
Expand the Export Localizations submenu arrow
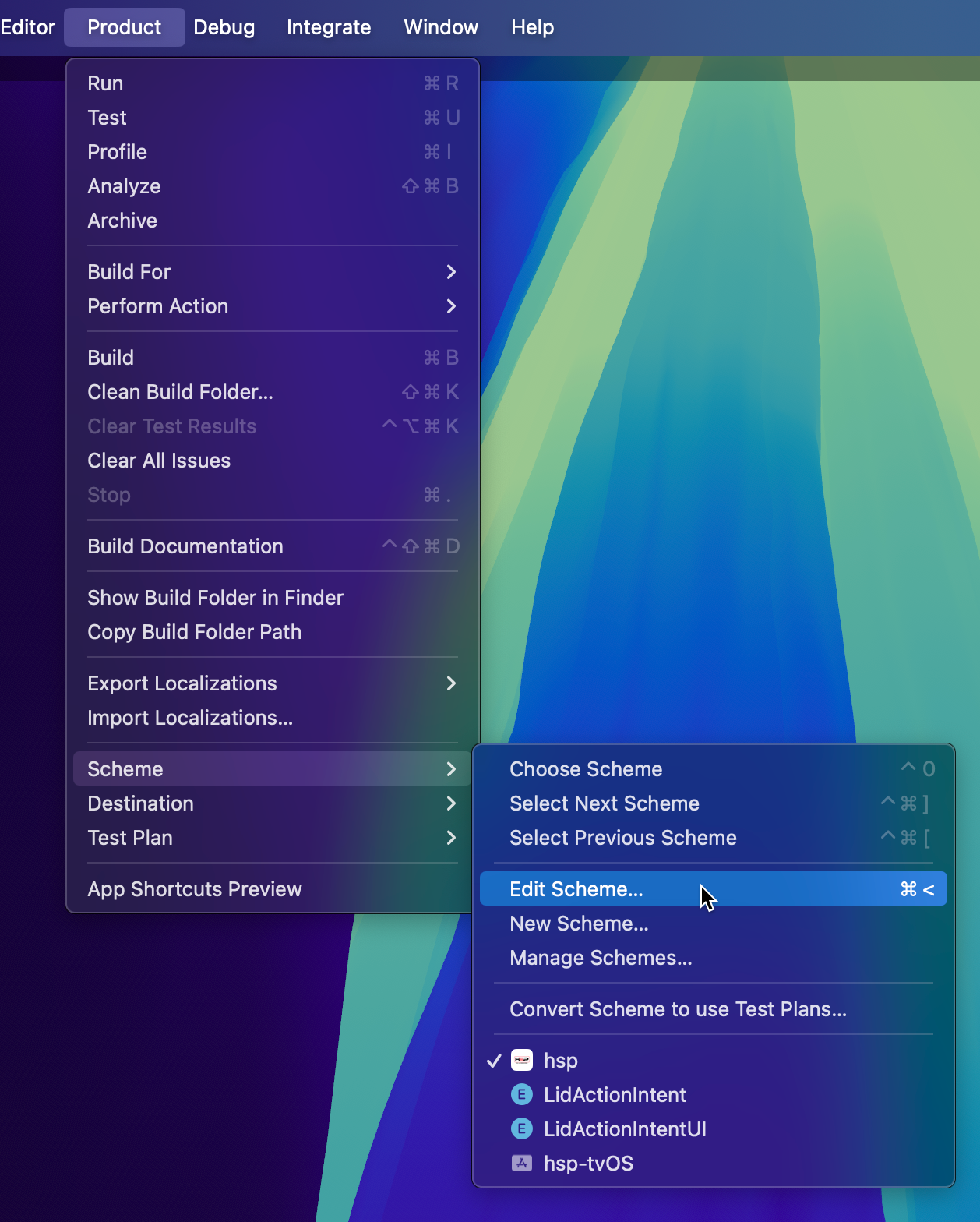pos(451,683)
